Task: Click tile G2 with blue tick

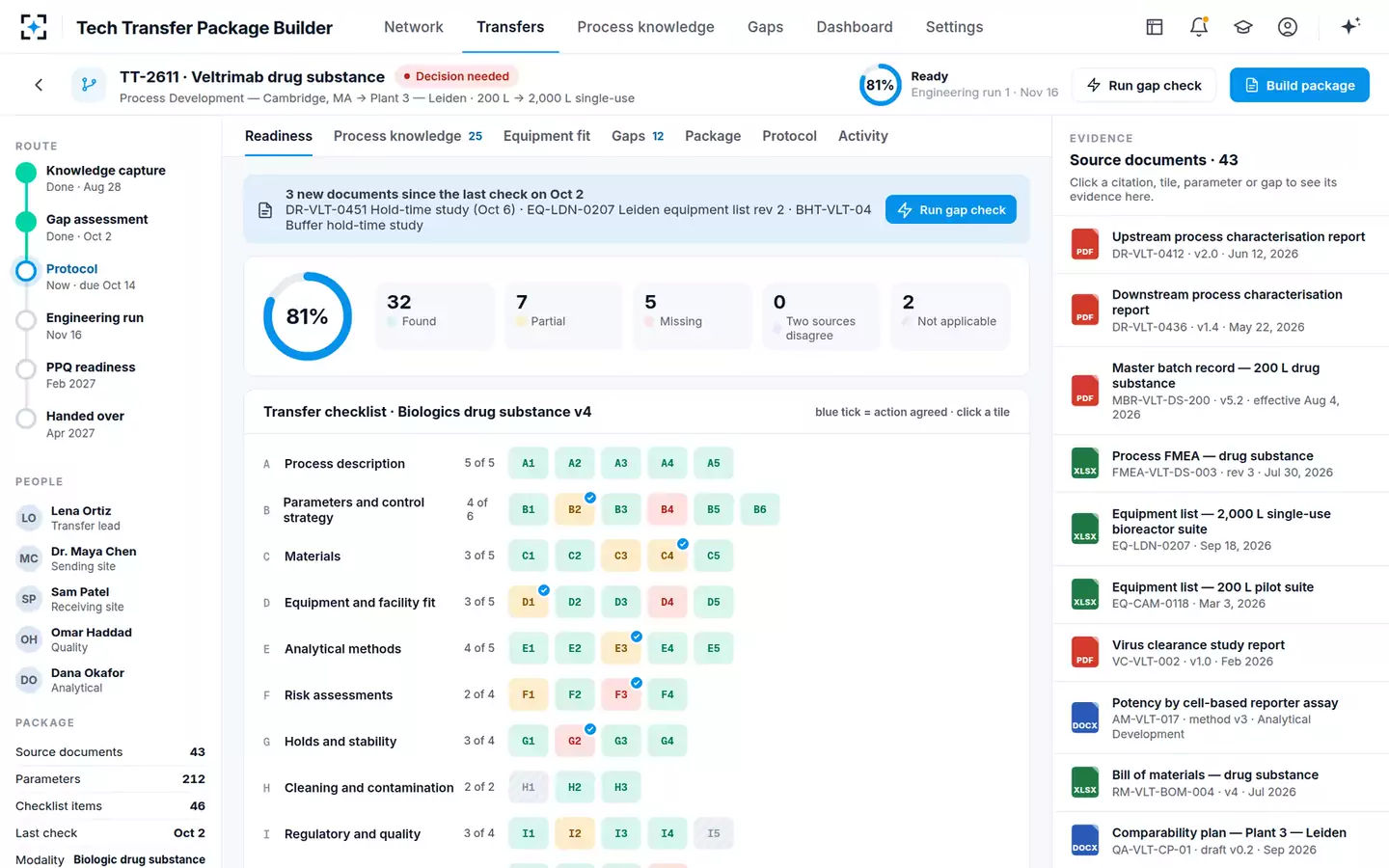Action: (x=575, y=741)
